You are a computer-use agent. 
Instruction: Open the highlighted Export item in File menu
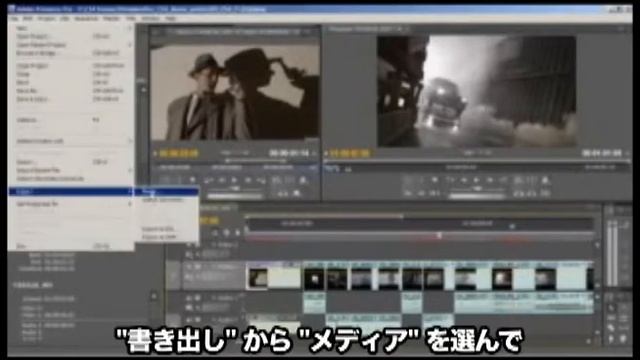71,191
